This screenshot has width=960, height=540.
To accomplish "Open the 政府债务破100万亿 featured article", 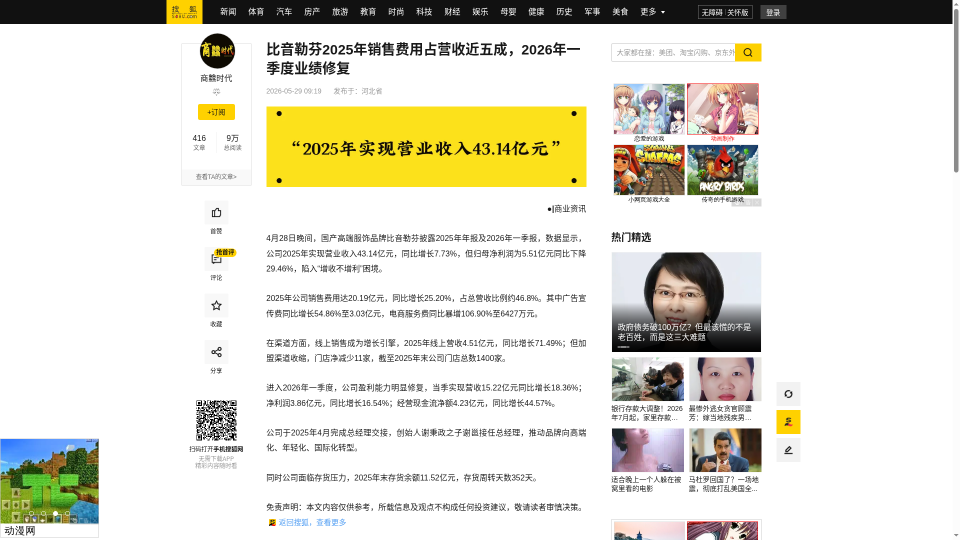I will coord(686,302).
